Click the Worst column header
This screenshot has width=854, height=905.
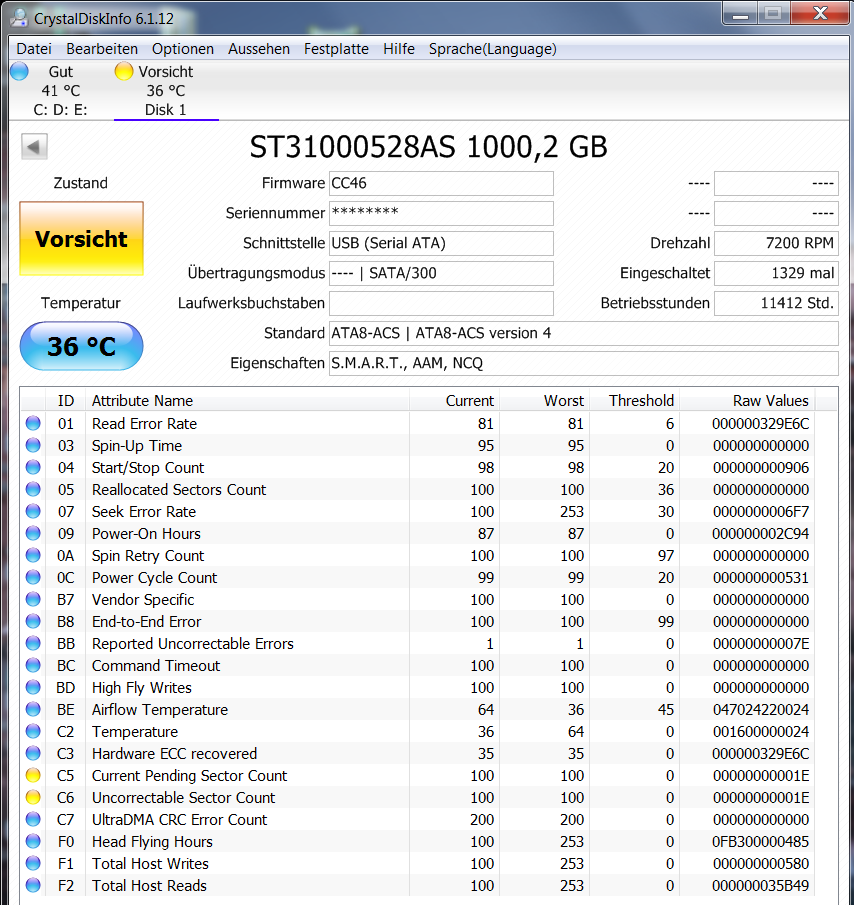tap(544, 401)
